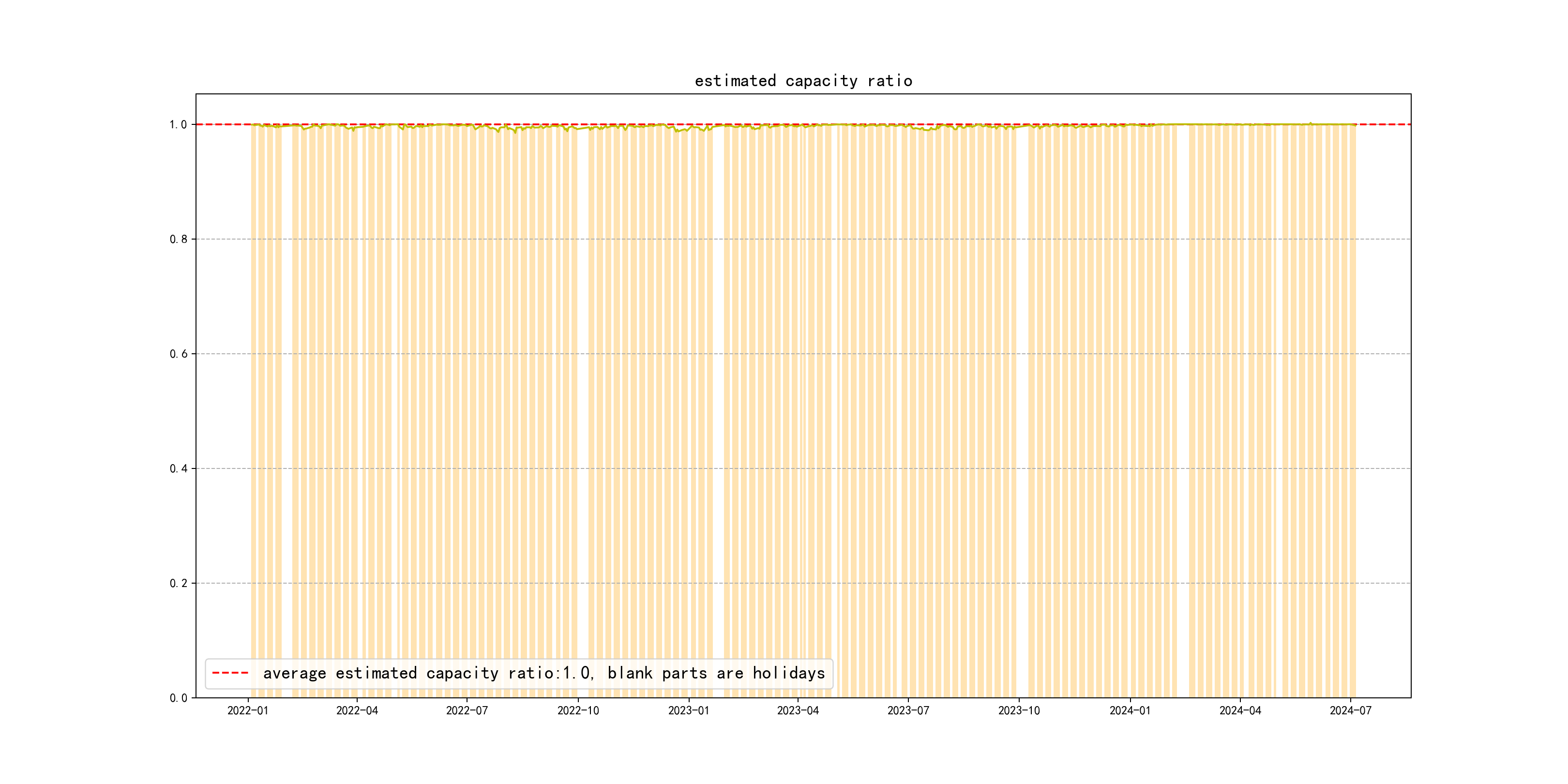The image size is (1568, 784).
Task: Click the 0.6 y-axis tick label
Action: pos(179,354)
